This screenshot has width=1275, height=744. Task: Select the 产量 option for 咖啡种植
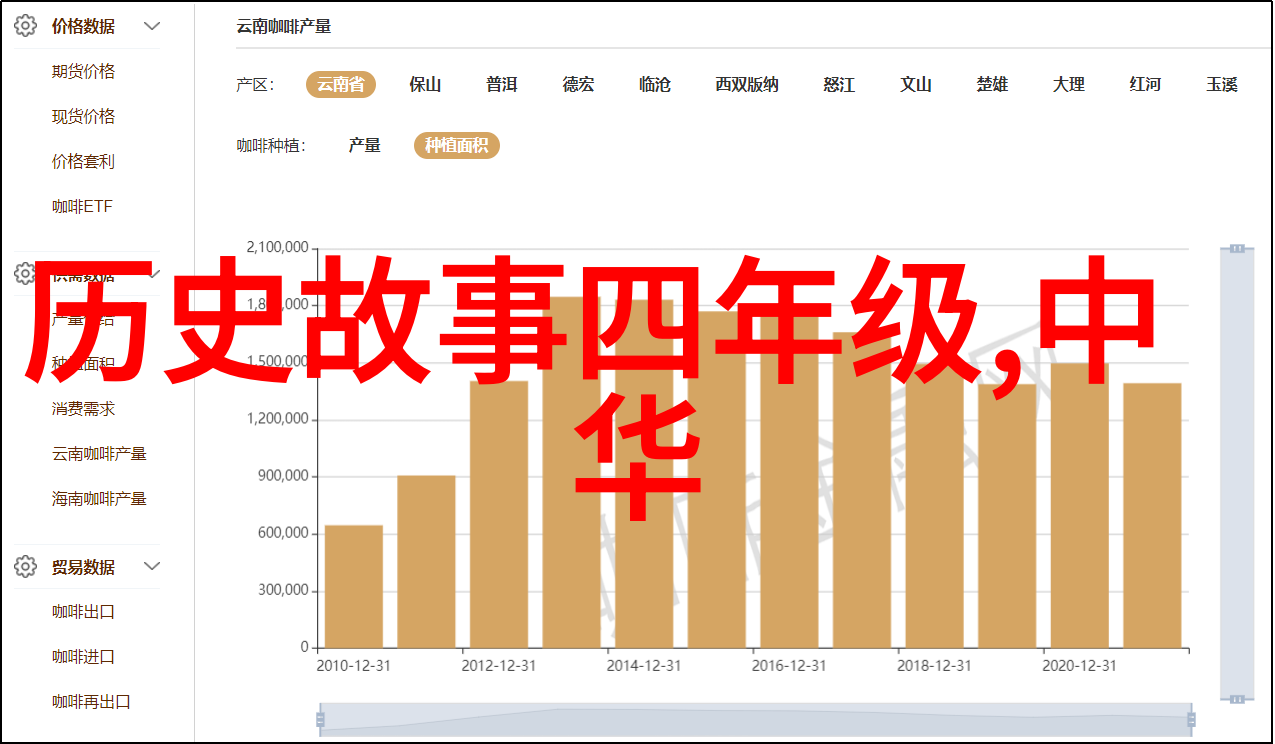364,146
